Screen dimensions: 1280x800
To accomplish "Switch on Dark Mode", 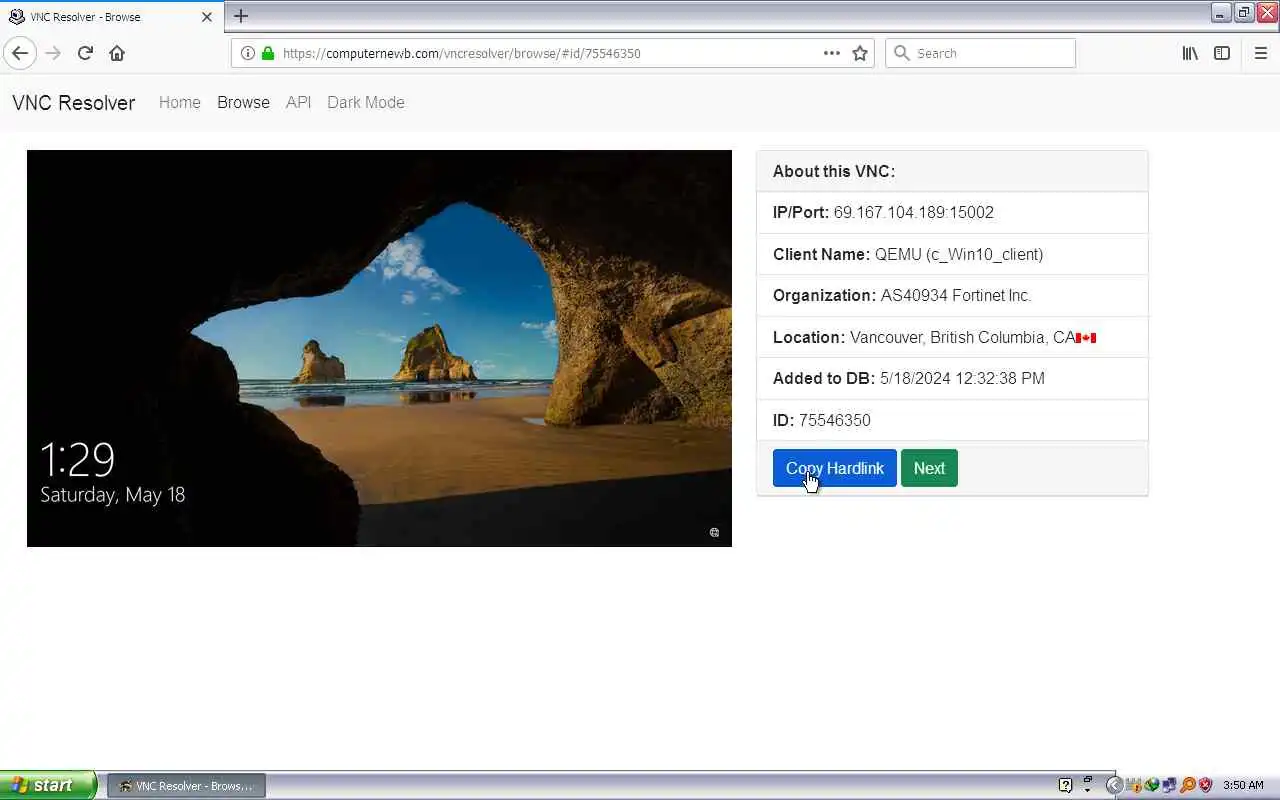I will pos(366,102).
